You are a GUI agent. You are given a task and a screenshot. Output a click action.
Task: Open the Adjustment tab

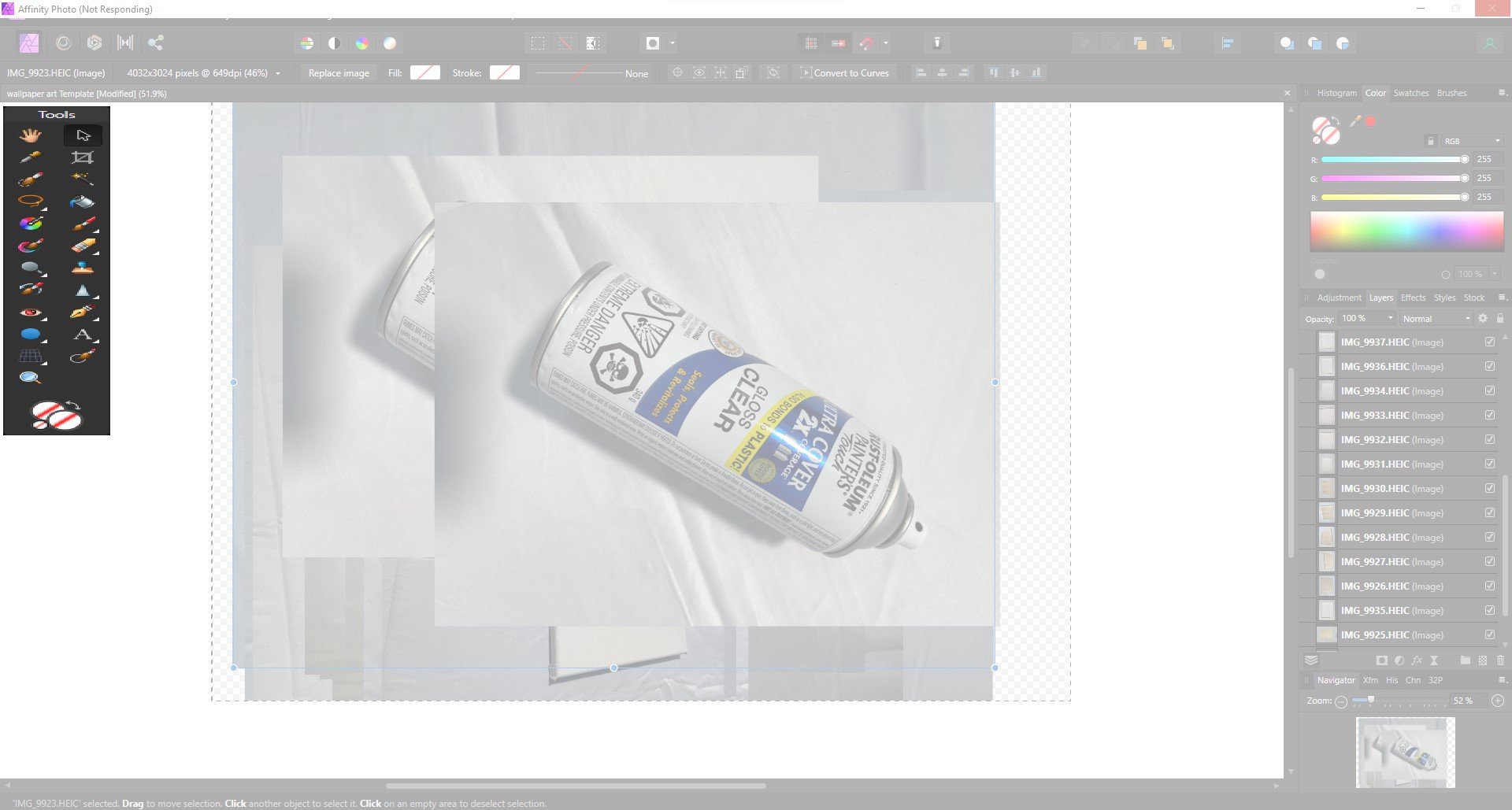point(1339,298)
